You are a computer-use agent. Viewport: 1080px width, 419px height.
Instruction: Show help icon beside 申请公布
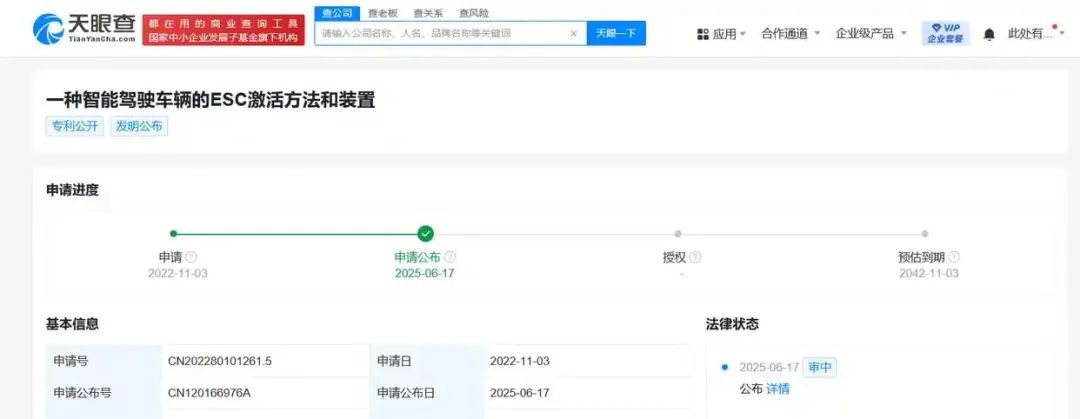point(450,257)
